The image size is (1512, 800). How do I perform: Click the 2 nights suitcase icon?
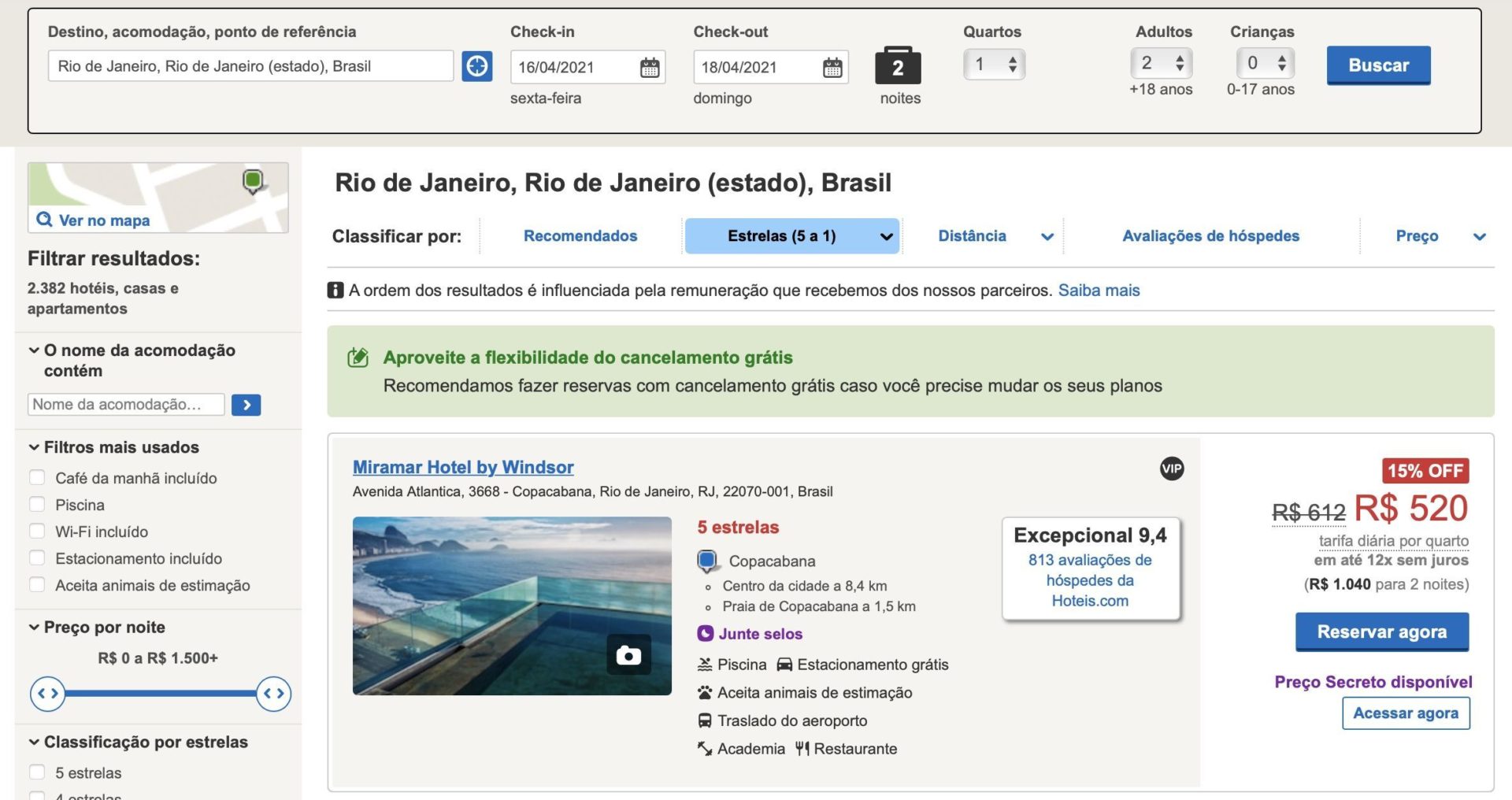tap(898, 65)
